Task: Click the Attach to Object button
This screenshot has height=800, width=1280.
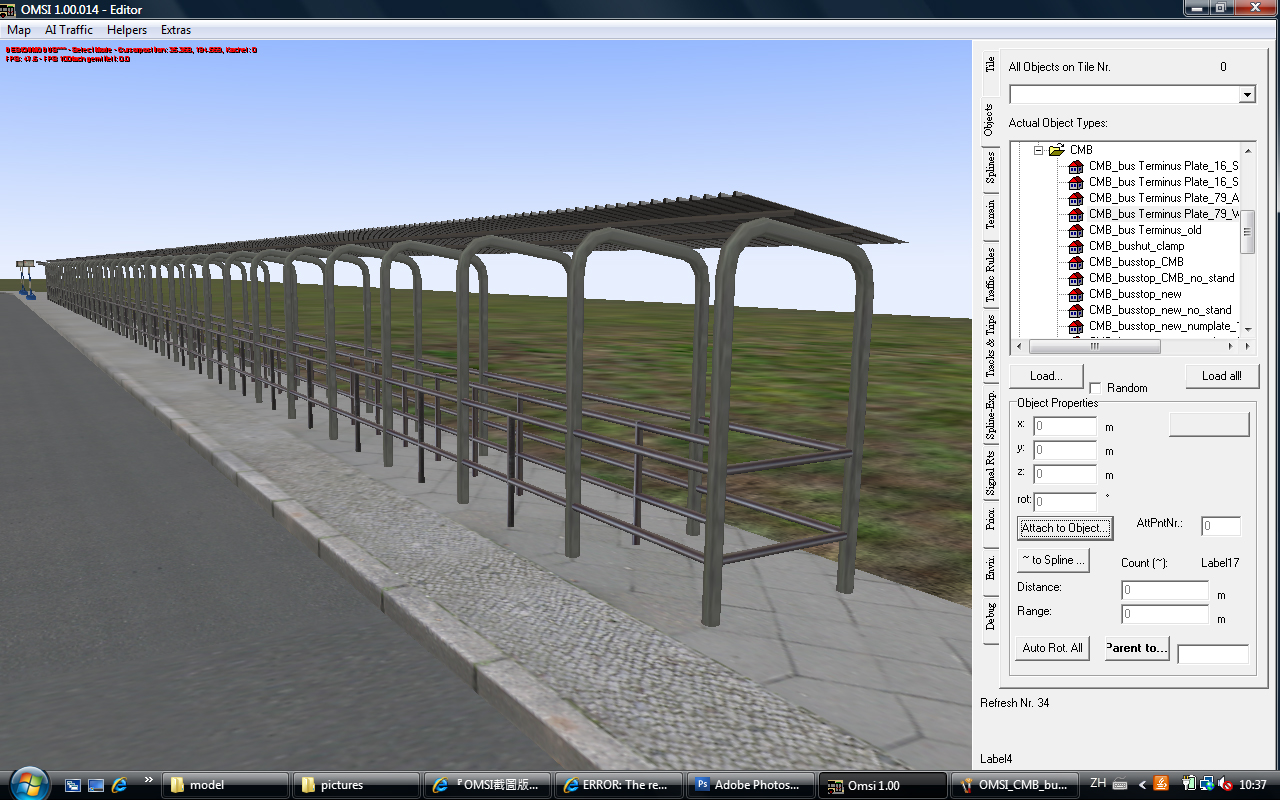Action: (1064, 528)
